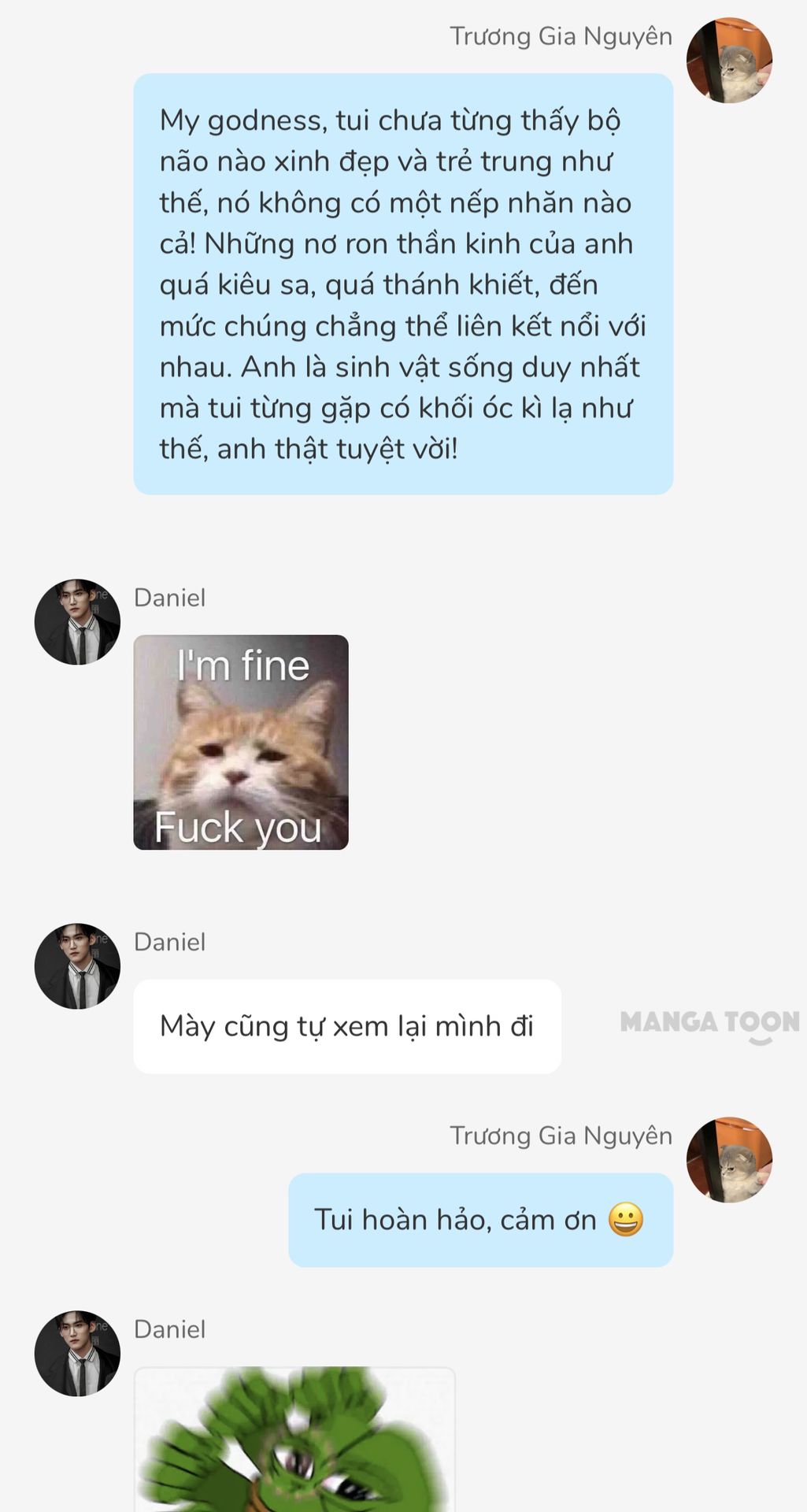807x1512 pixels.
Task: Tap the MANGA TOON watermark logo
Action: click(709, 1025)
